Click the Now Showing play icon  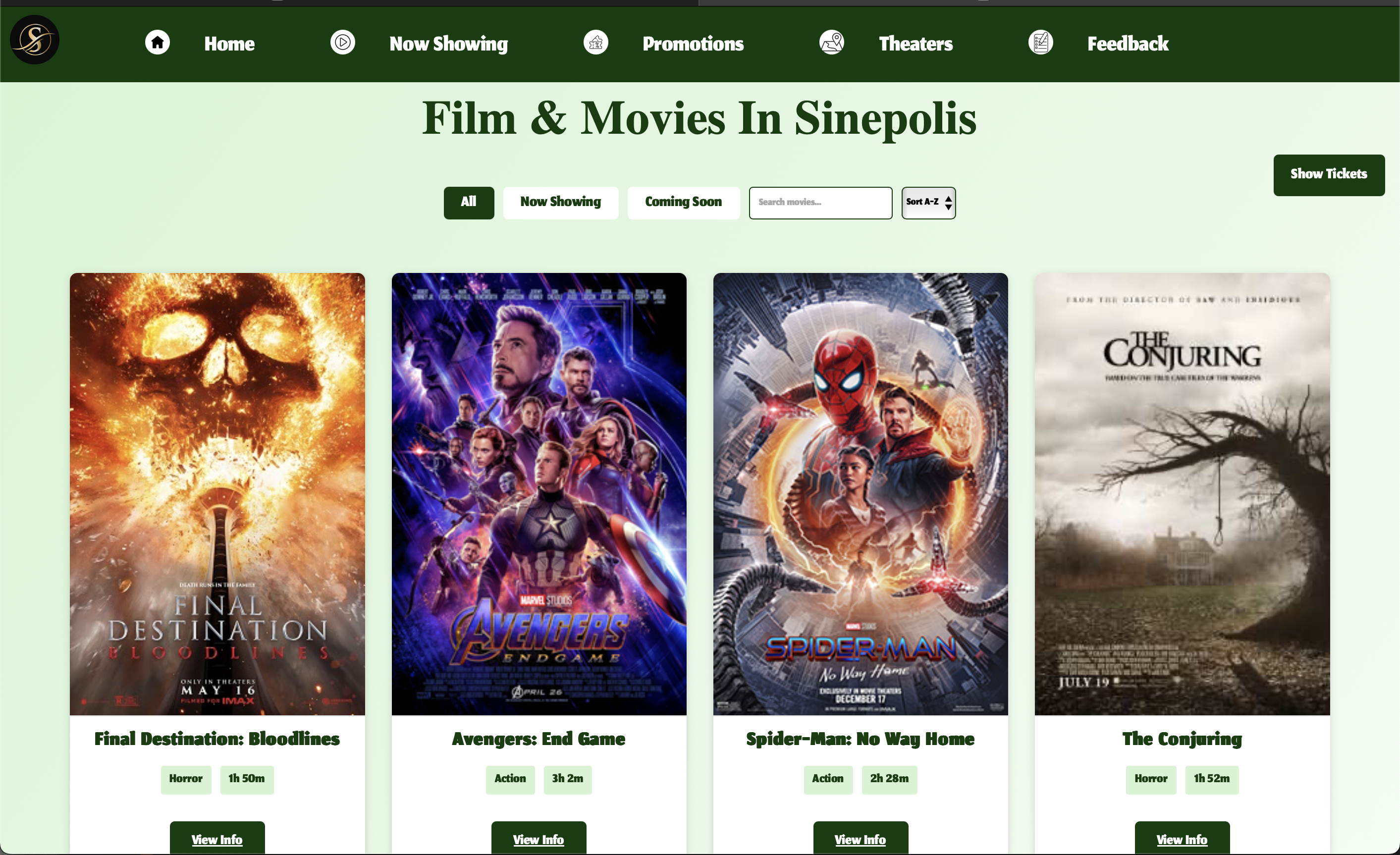coord(343,43)
